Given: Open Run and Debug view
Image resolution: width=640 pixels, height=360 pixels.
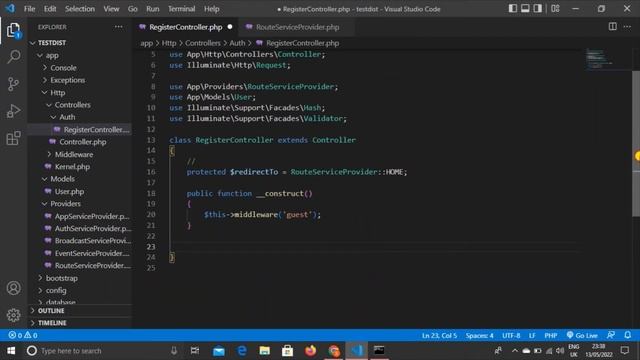Looking at the screenshot, I should pos(13,111).
